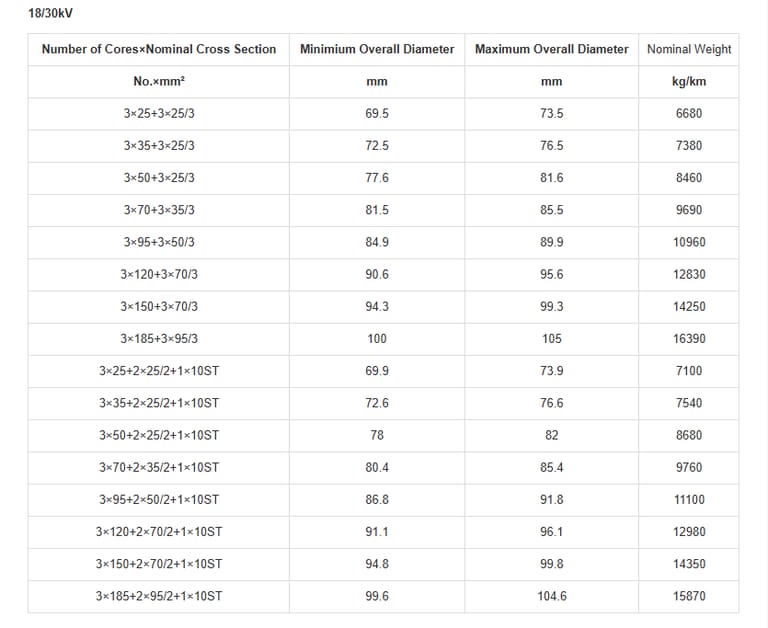Image resolution: width=768 pixels, height=628 pixels.
Task: Select the nominal weight value 11100
Action: 689,499
